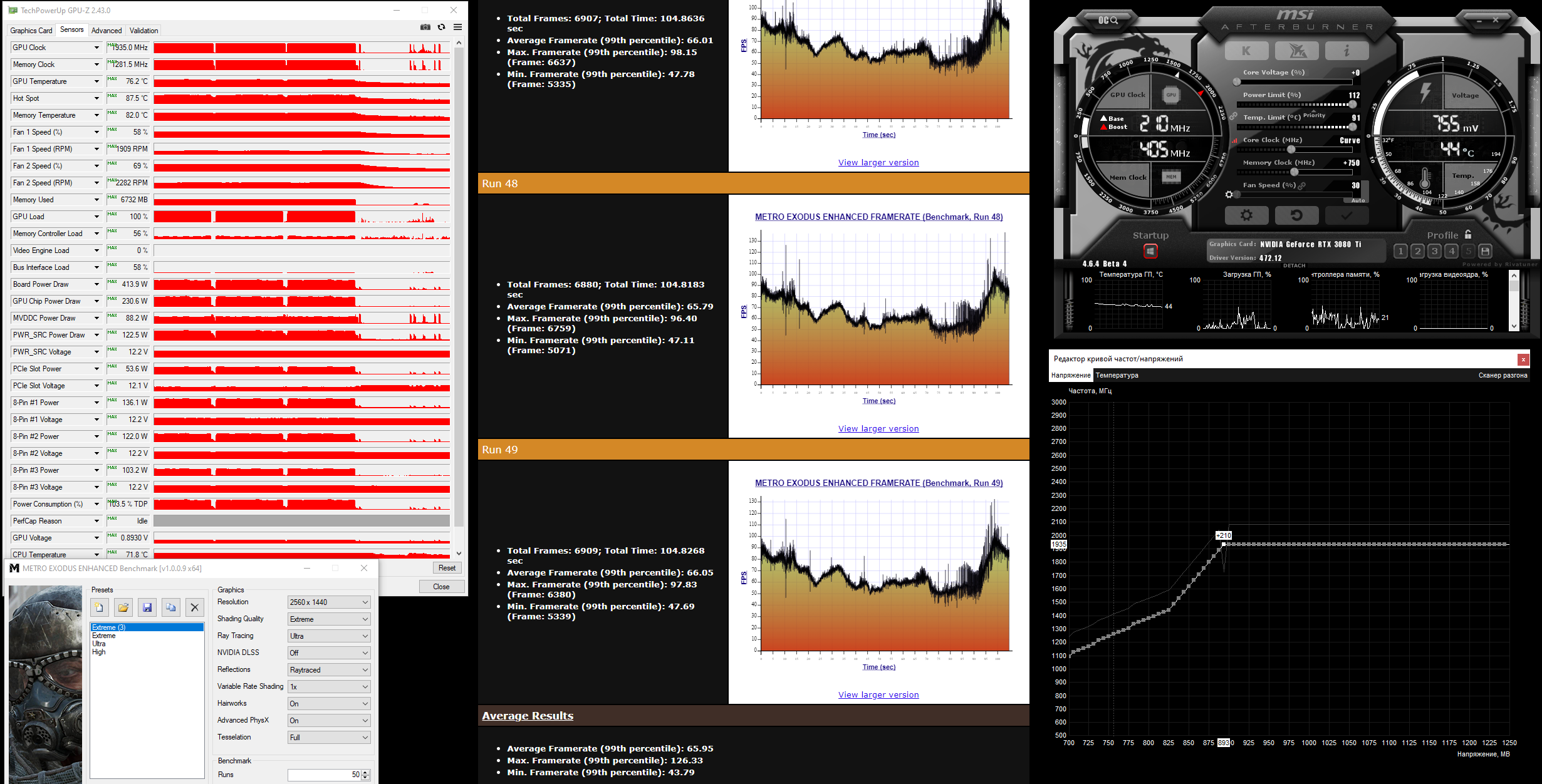
Task: Open the Resolution 2560 x 1440 dropdown
Action: [x=329, y=602]
